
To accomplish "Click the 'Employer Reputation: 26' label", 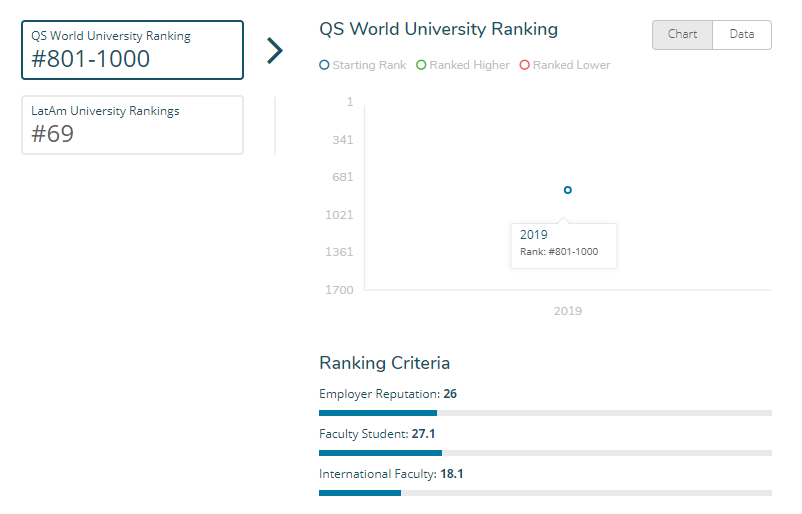I will pos(388,394).
